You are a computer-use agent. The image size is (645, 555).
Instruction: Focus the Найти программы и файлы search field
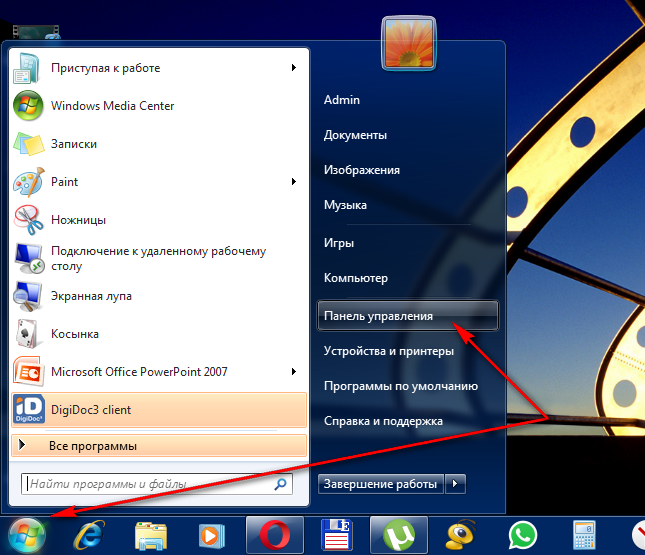coord(157,484)
